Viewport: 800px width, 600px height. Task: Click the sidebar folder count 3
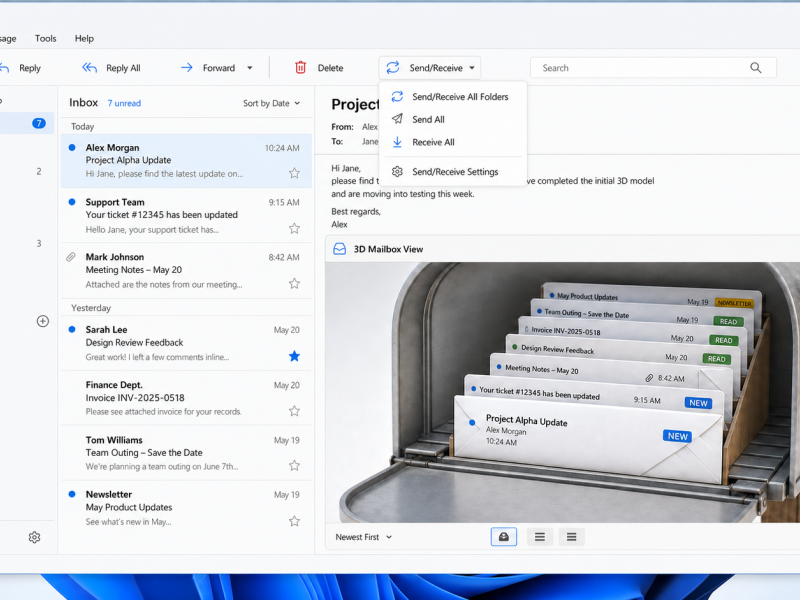tap(39, 243)
